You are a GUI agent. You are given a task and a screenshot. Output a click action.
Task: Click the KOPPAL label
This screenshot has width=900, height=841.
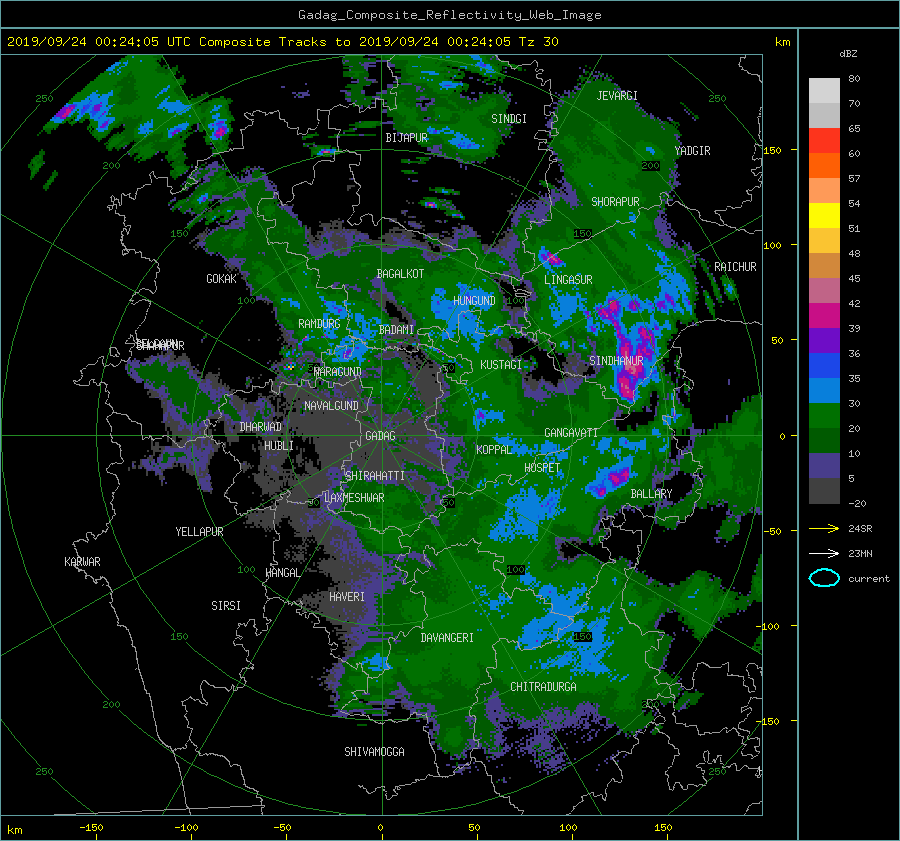(494, 450)
